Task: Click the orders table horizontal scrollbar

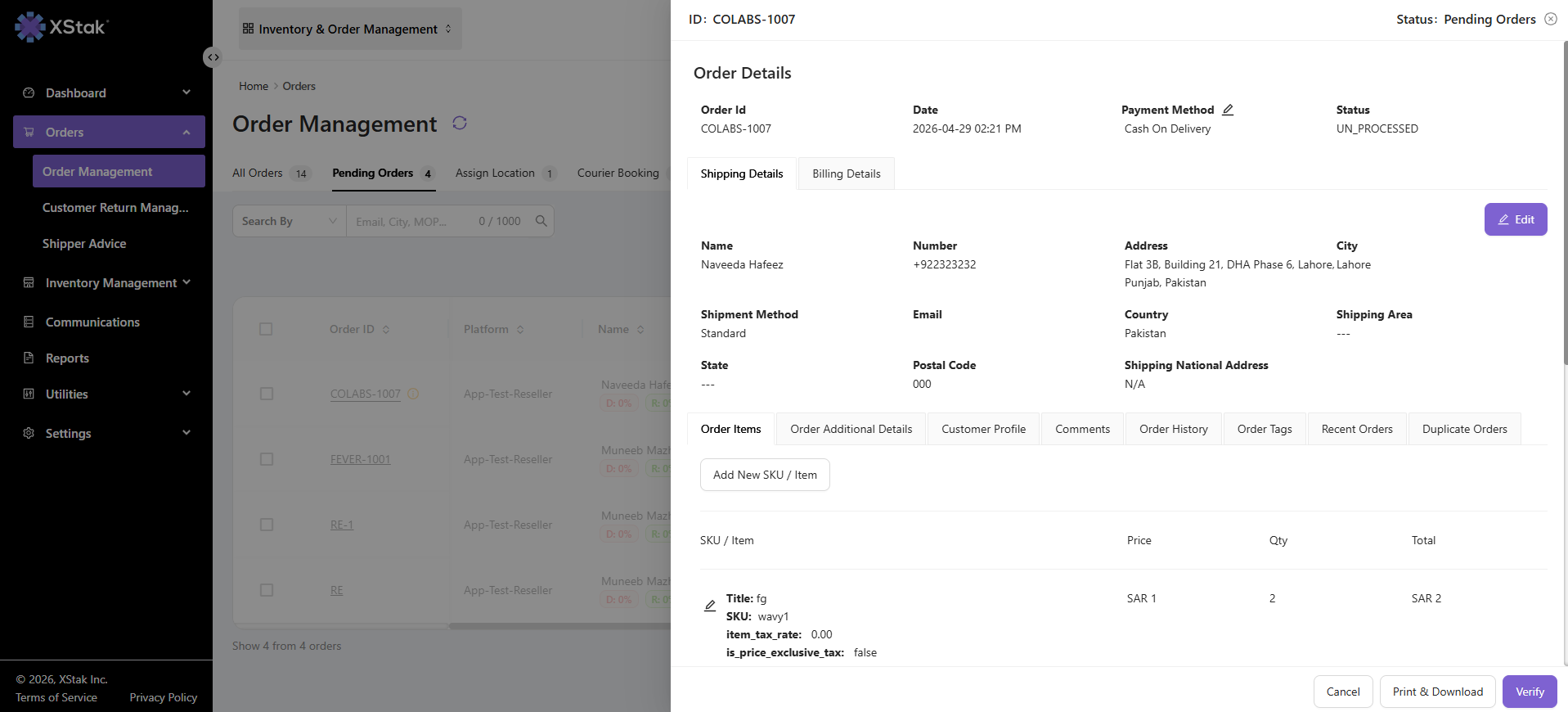Action: [560, 626]
